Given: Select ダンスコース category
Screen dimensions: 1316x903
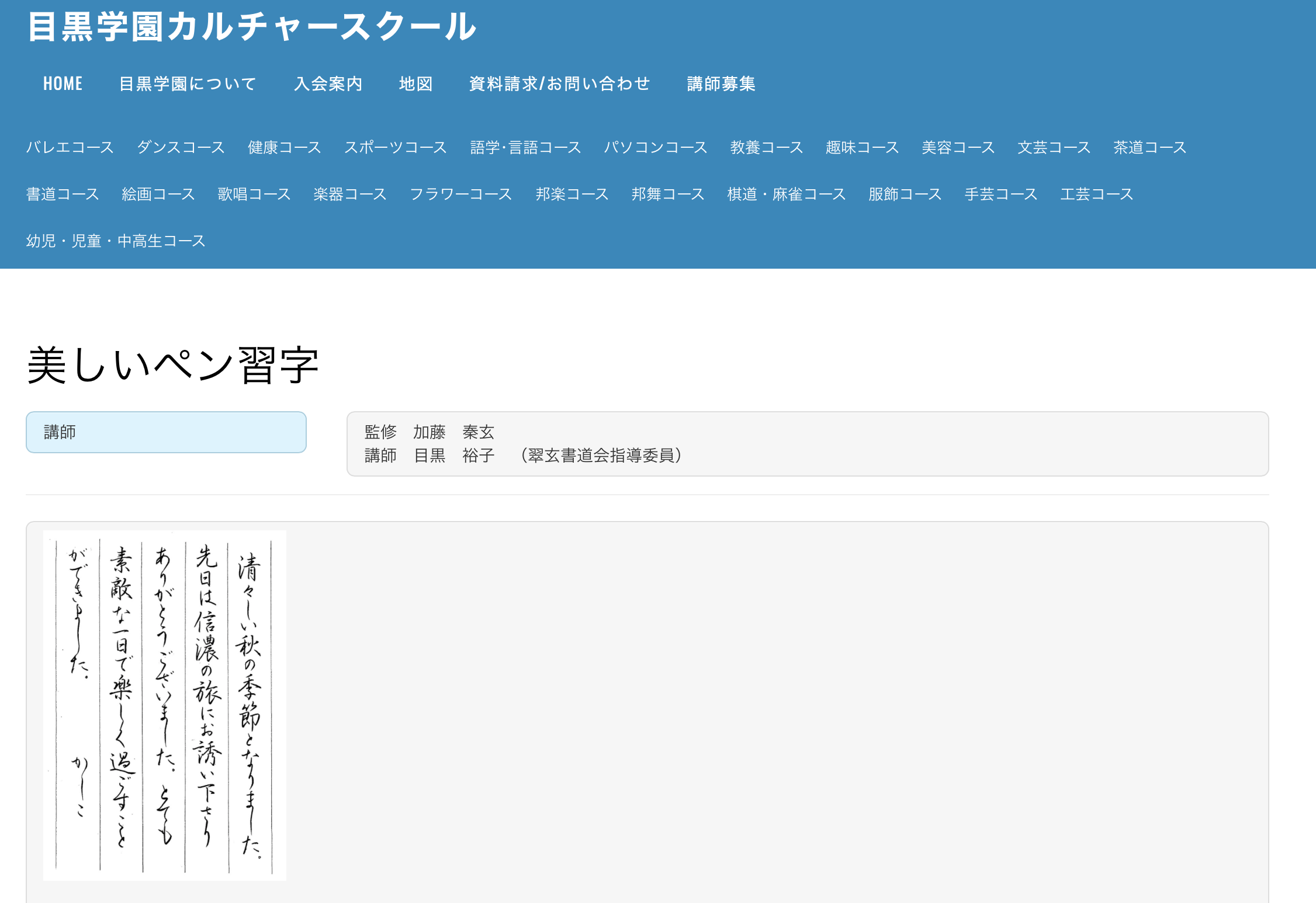Looking at the screenshot, I should pos(181,147).
